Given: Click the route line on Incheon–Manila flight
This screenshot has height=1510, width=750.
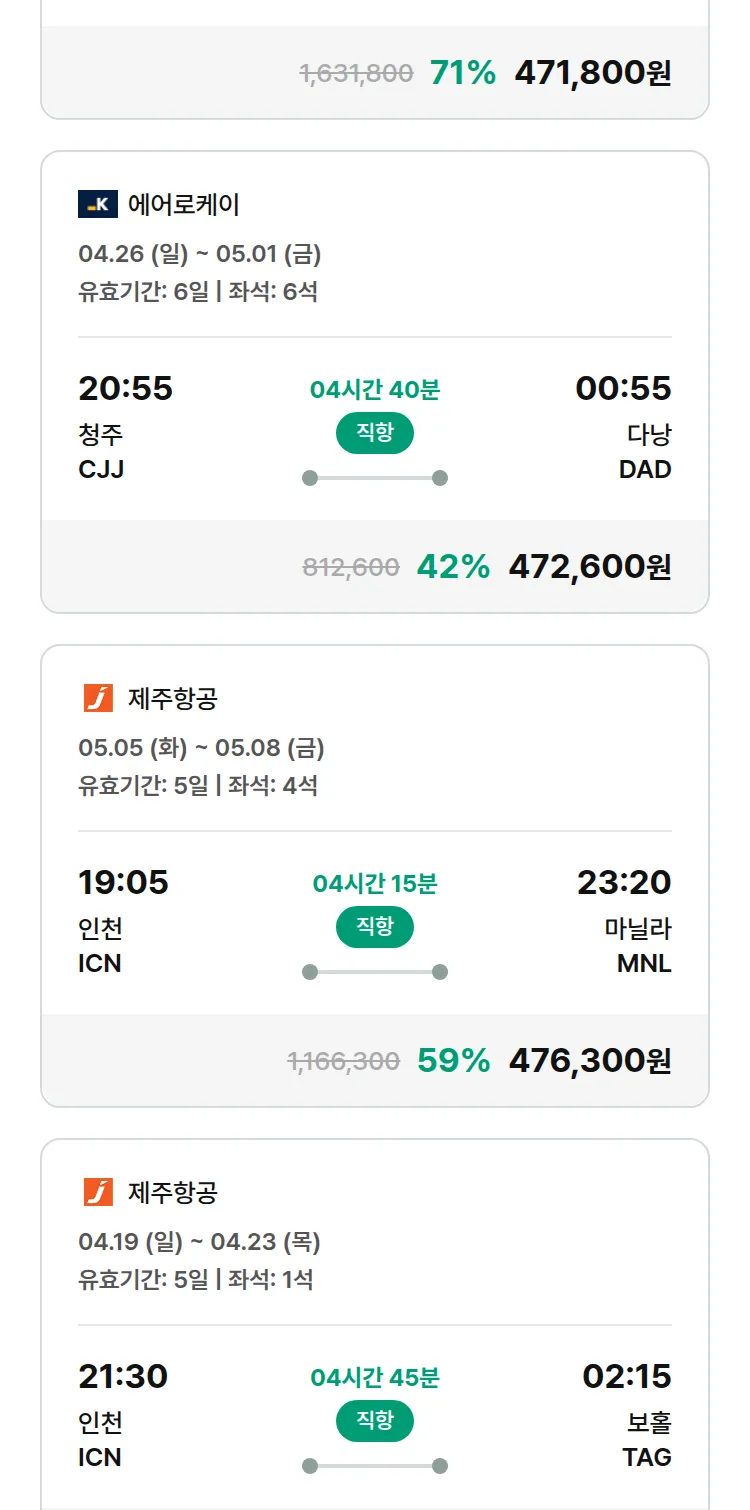Looking at the screenshot, I should pyautogui.click(x=375, y=972).
